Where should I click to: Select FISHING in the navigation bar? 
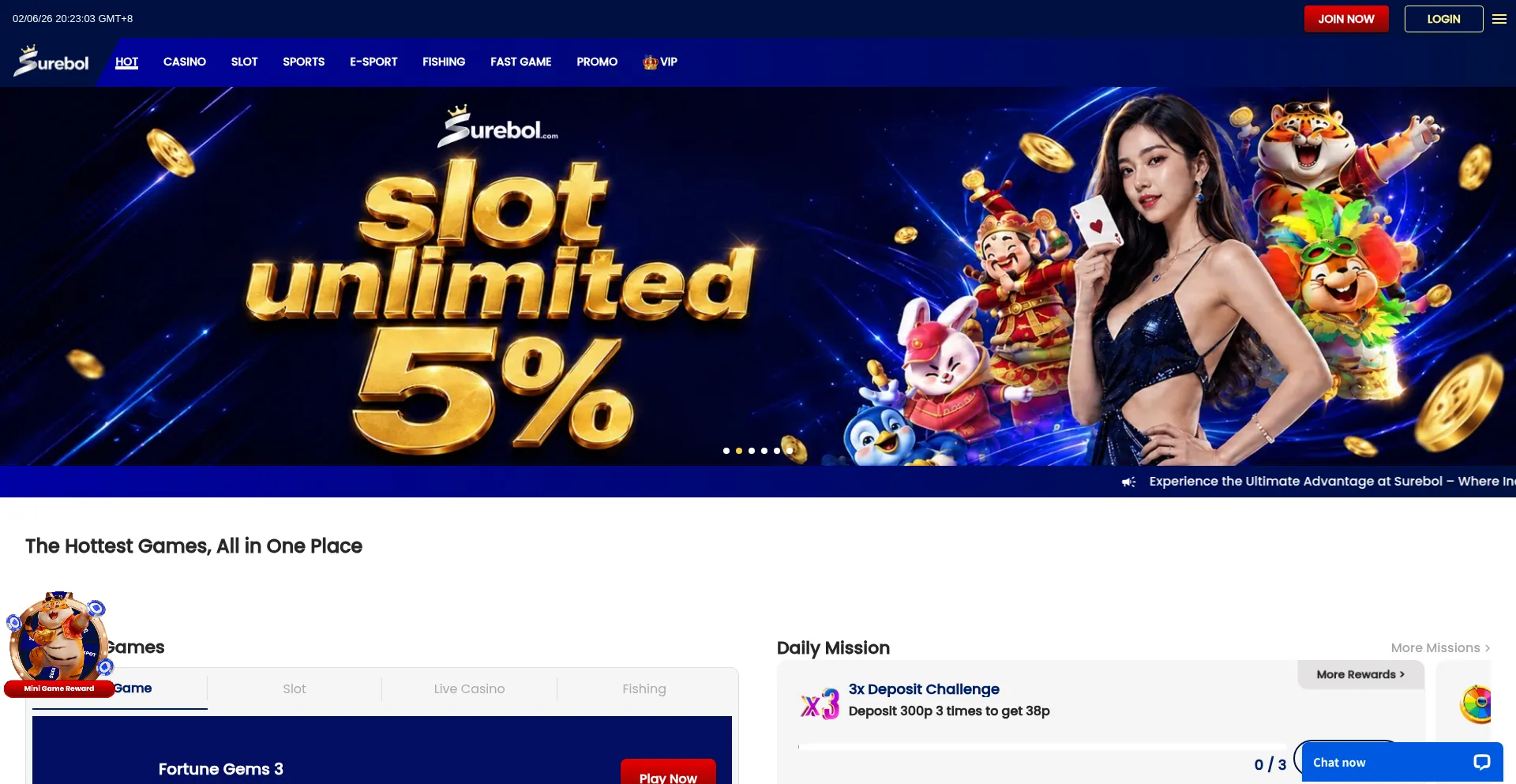point(444,62)
